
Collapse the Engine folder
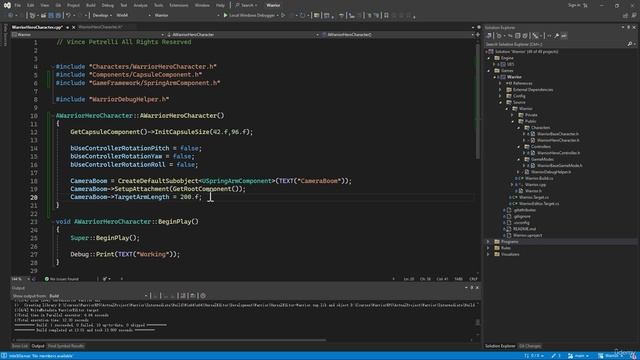(x=489, y=58)
